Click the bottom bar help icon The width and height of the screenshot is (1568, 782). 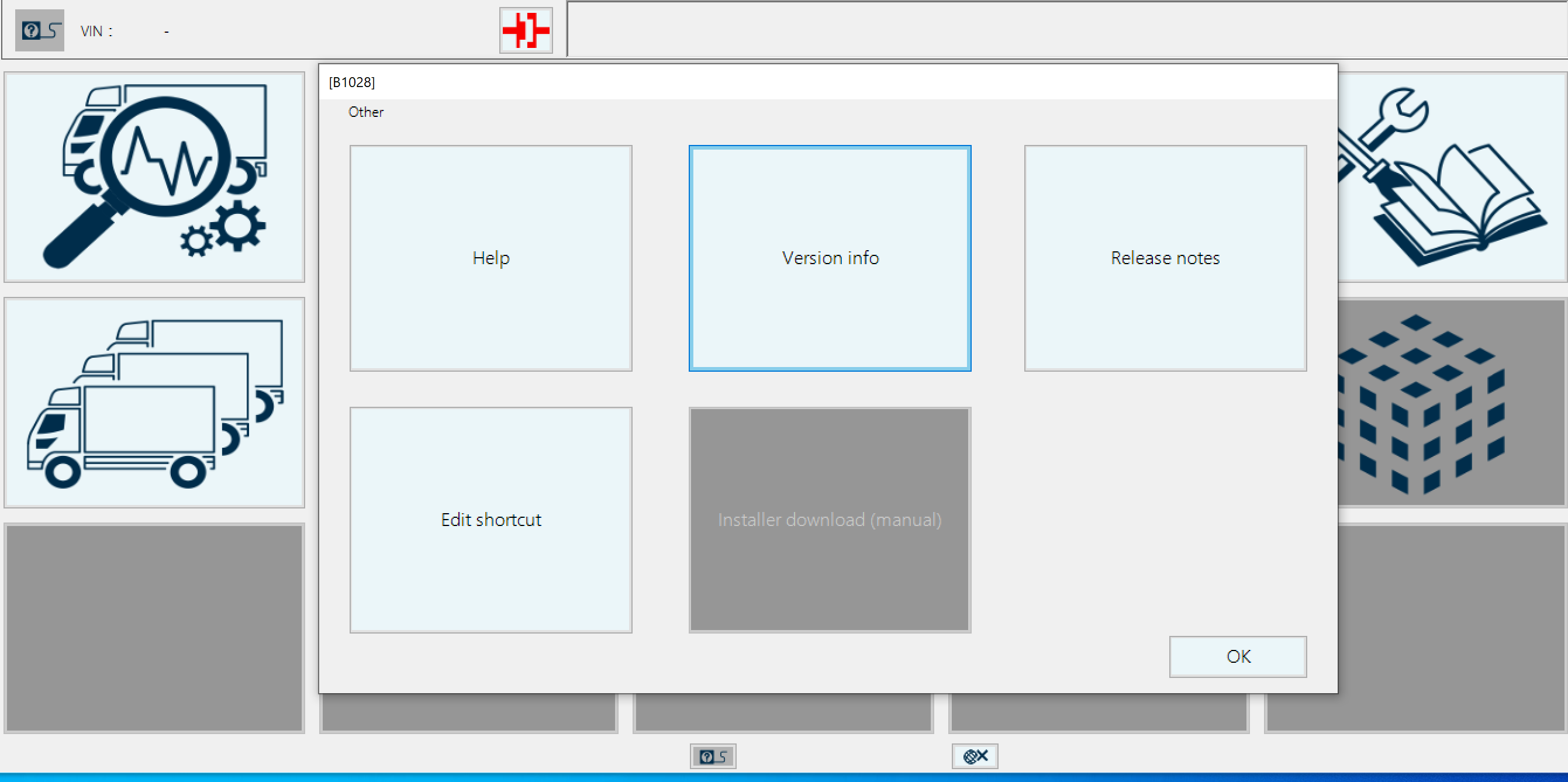point(713,756)
